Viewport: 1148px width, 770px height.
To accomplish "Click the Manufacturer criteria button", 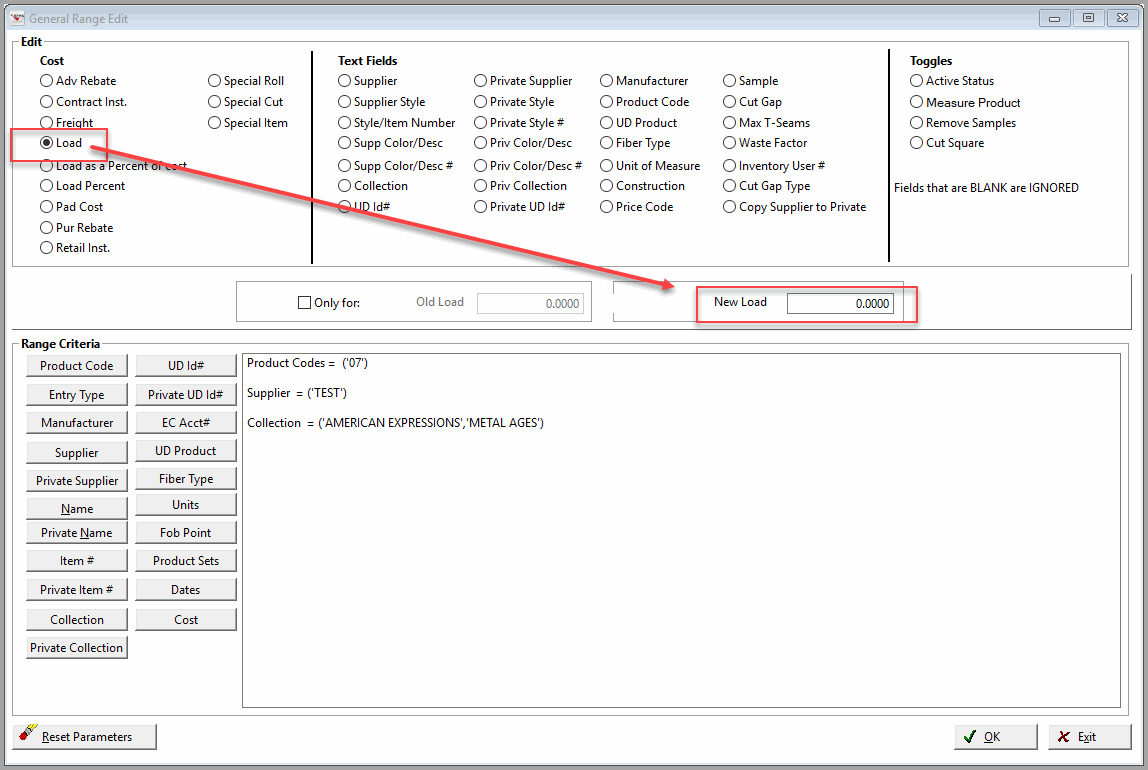I will point(77,422).
